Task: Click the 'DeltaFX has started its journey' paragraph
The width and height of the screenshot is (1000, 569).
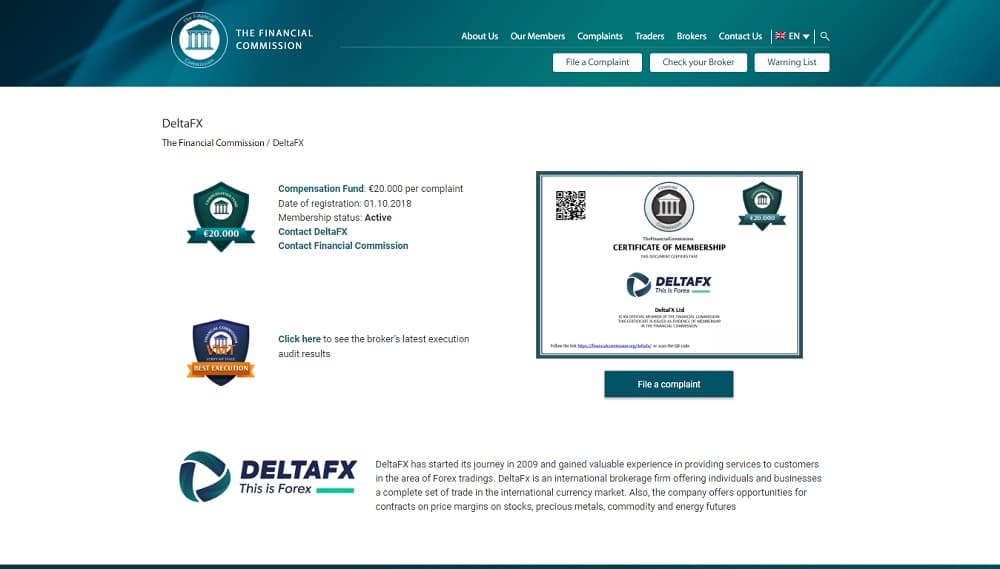Action: (x=598, y=485)
